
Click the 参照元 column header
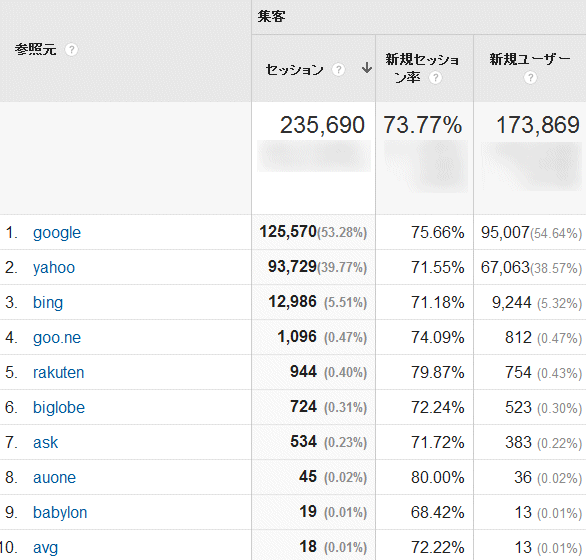click(36, 49)
